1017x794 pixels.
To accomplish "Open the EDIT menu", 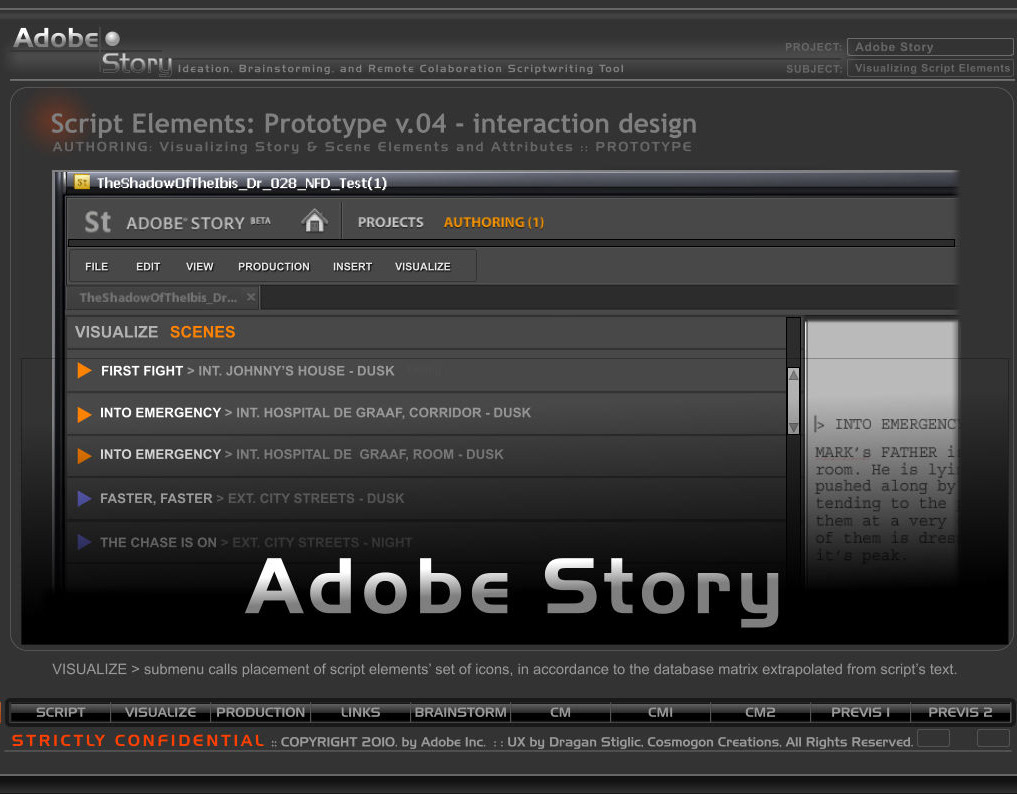I will [x=148, y=267].
